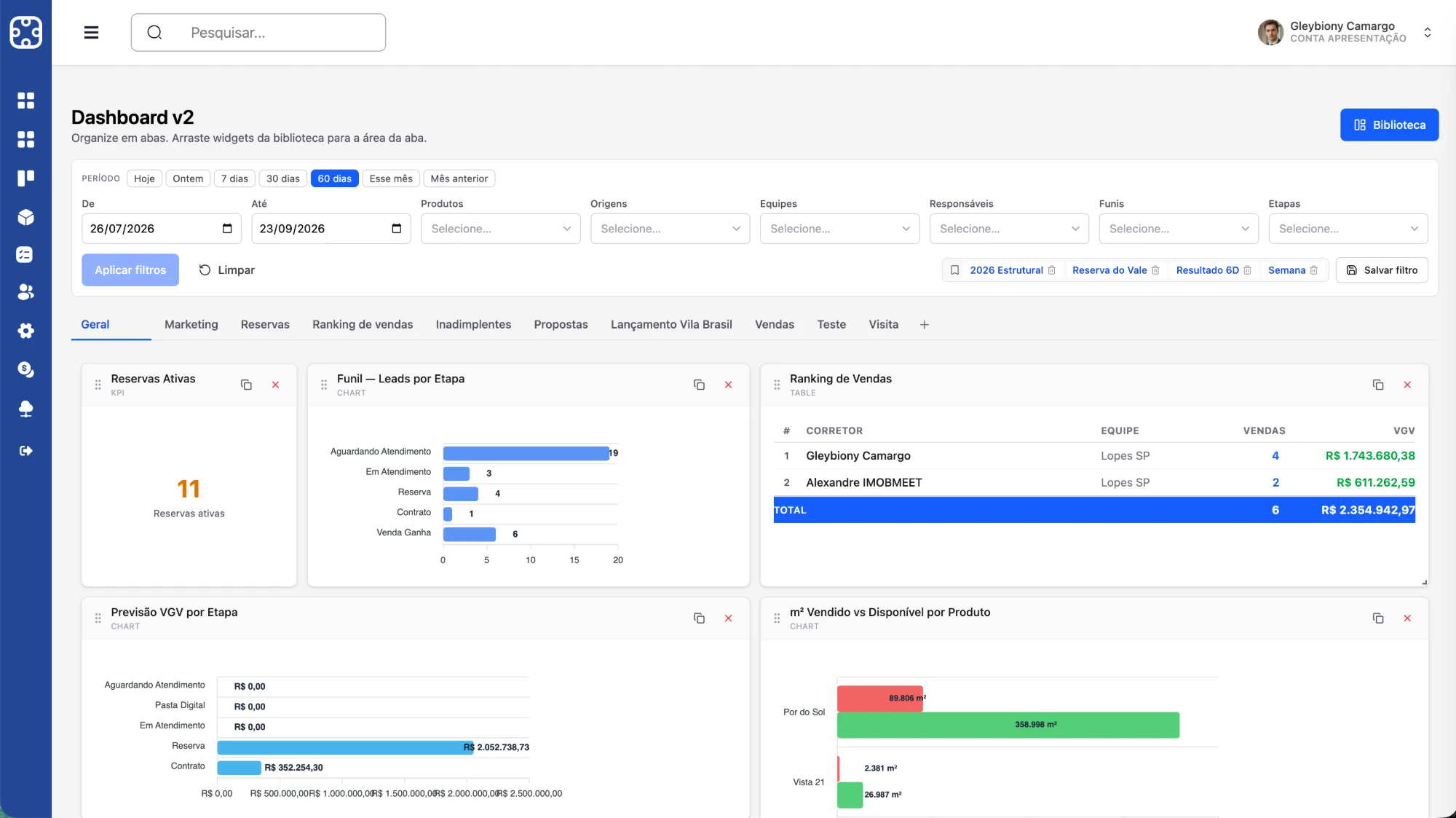Switch to the Marketing tab
The image size is (1456, 818).
point(191,325)
